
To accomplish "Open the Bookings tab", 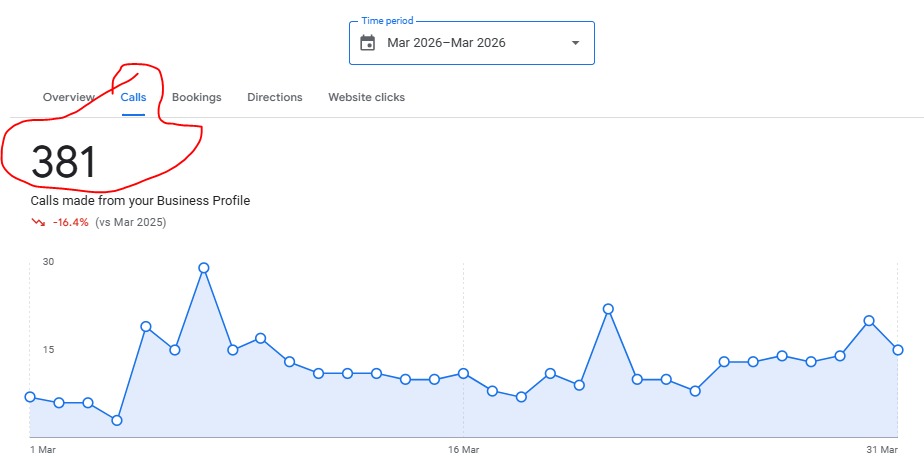I will tap(197, 97).
